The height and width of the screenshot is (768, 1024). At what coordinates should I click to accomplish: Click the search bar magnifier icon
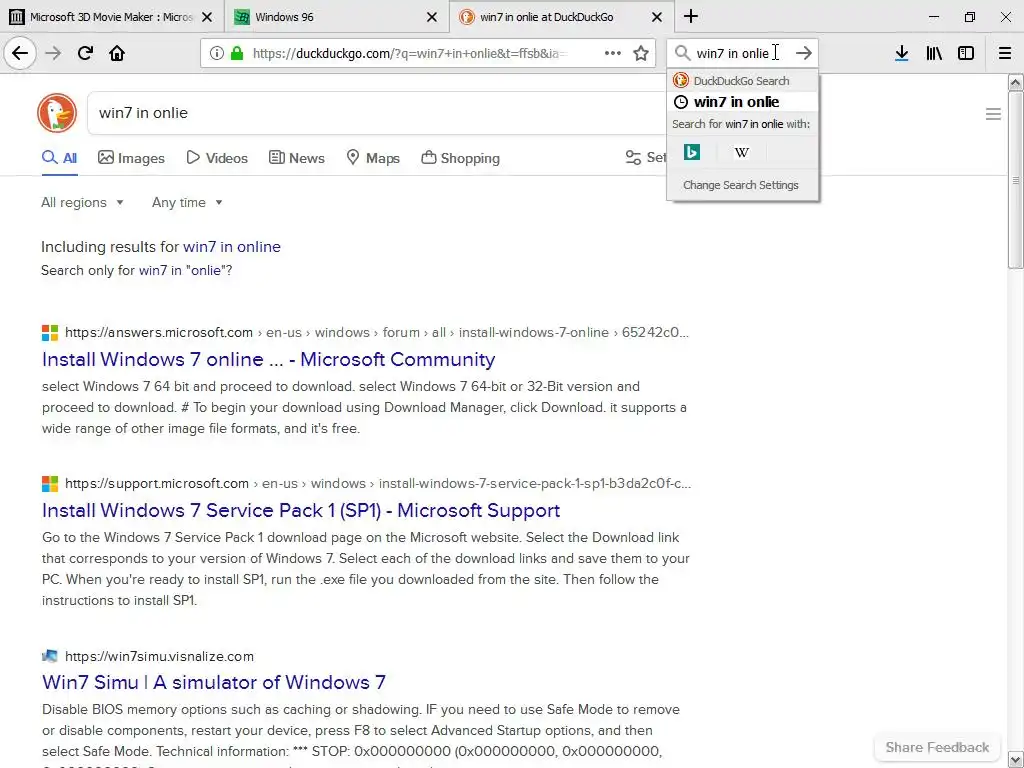click(x=682, y=53)
